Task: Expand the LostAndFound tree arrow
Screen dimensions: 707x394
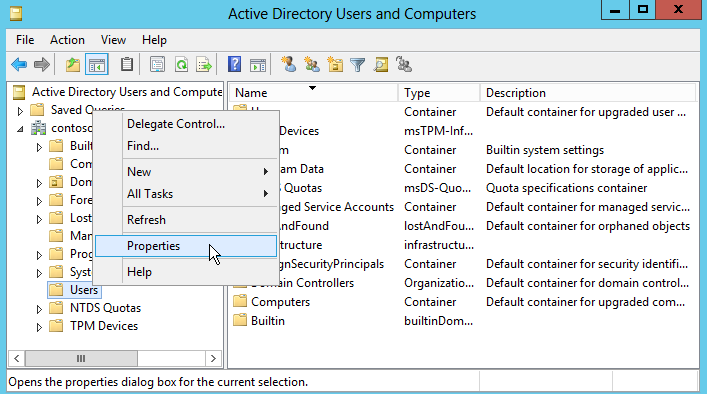Action: coord(39,219)
